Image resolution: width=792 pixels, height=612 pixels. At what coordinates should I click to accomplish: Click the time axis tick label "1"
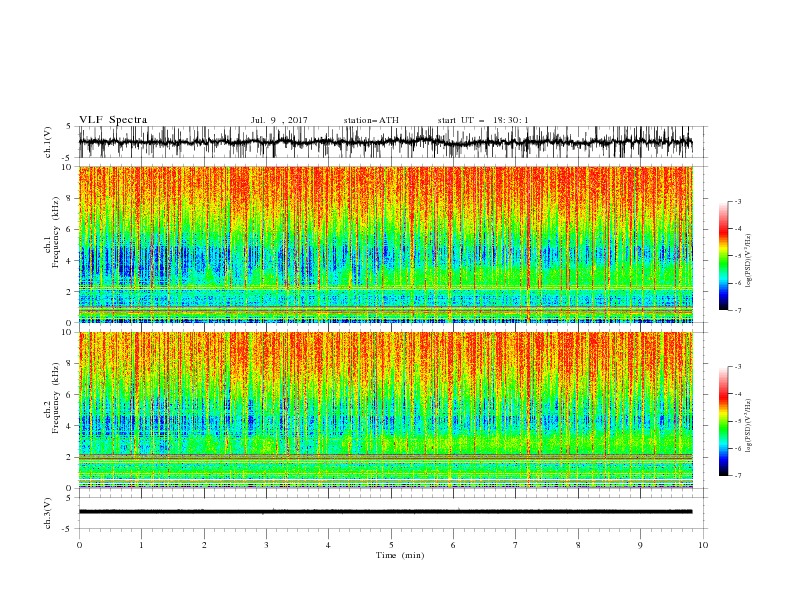pos(141,545)
